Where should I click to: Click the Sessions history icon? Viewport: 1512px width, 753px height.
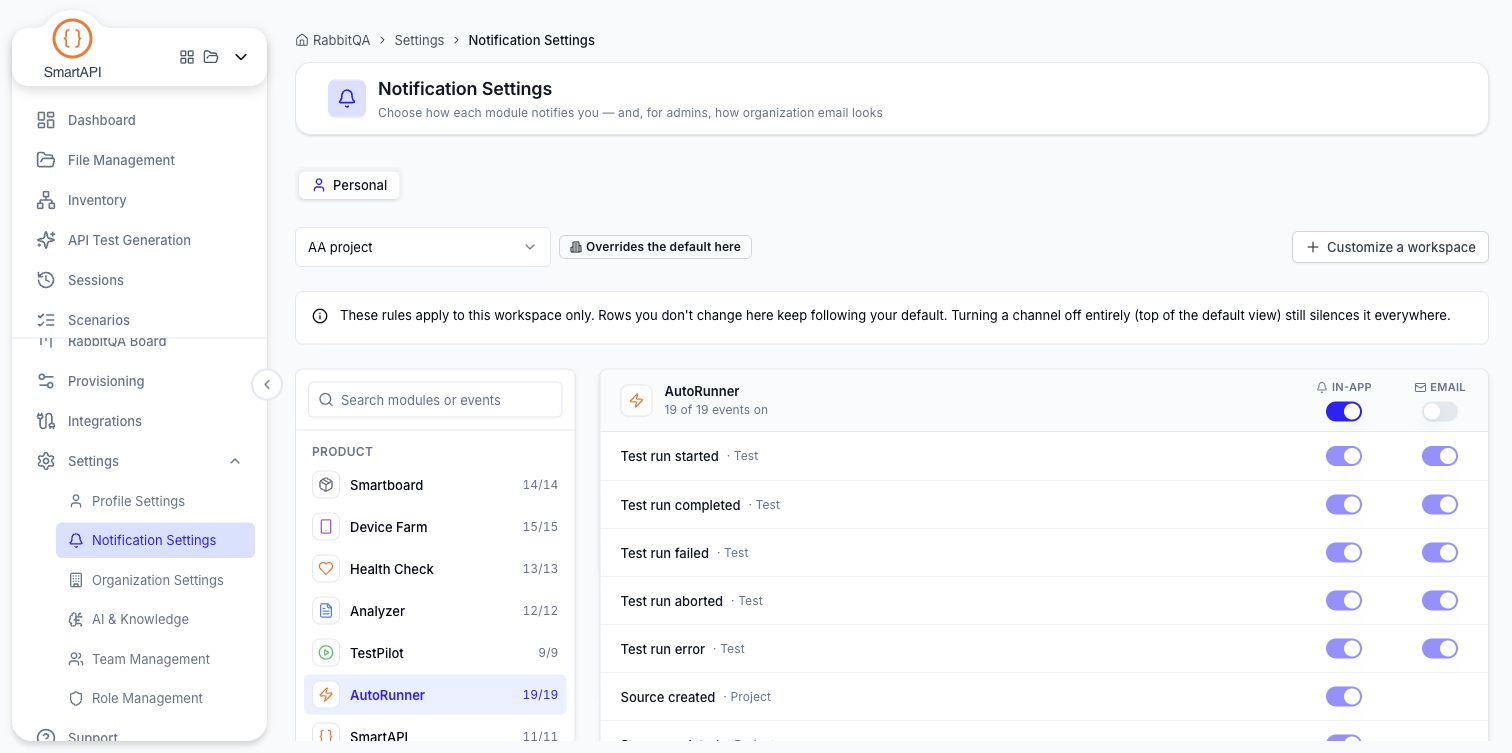tap(46, 280)
